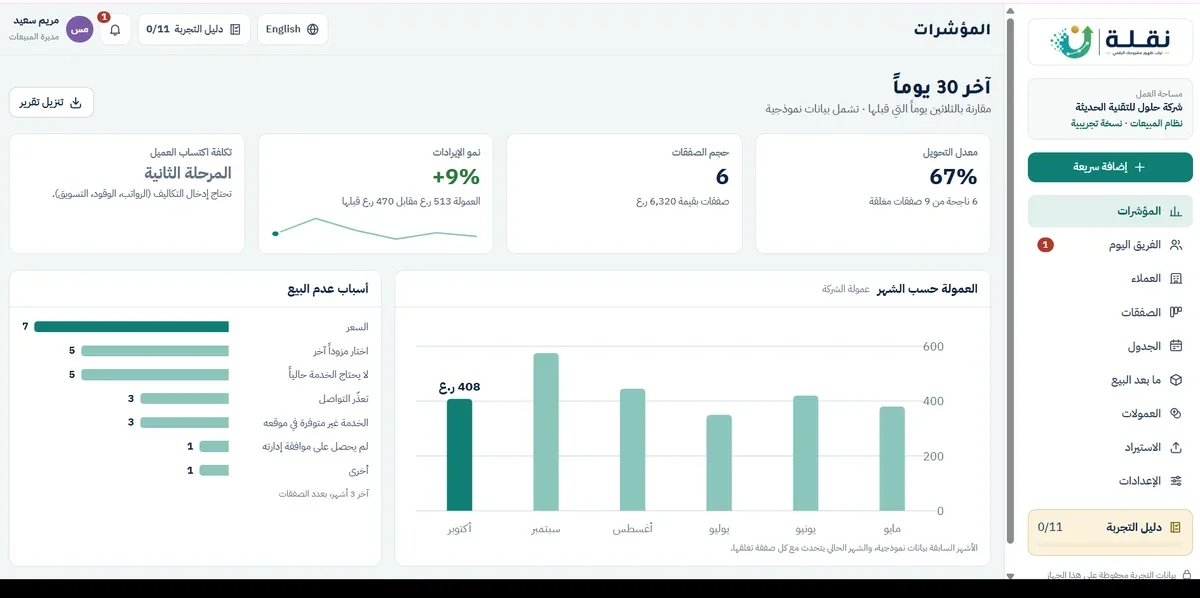Click the globe icon in the English button
Screen dimensions: 1200x598
[x=313, y=30]
